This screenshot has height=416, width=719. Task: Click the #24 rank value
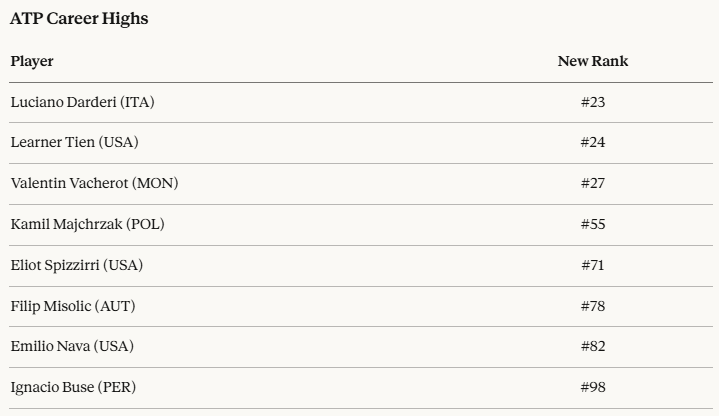pyautogui.click(x=593, y=143)
